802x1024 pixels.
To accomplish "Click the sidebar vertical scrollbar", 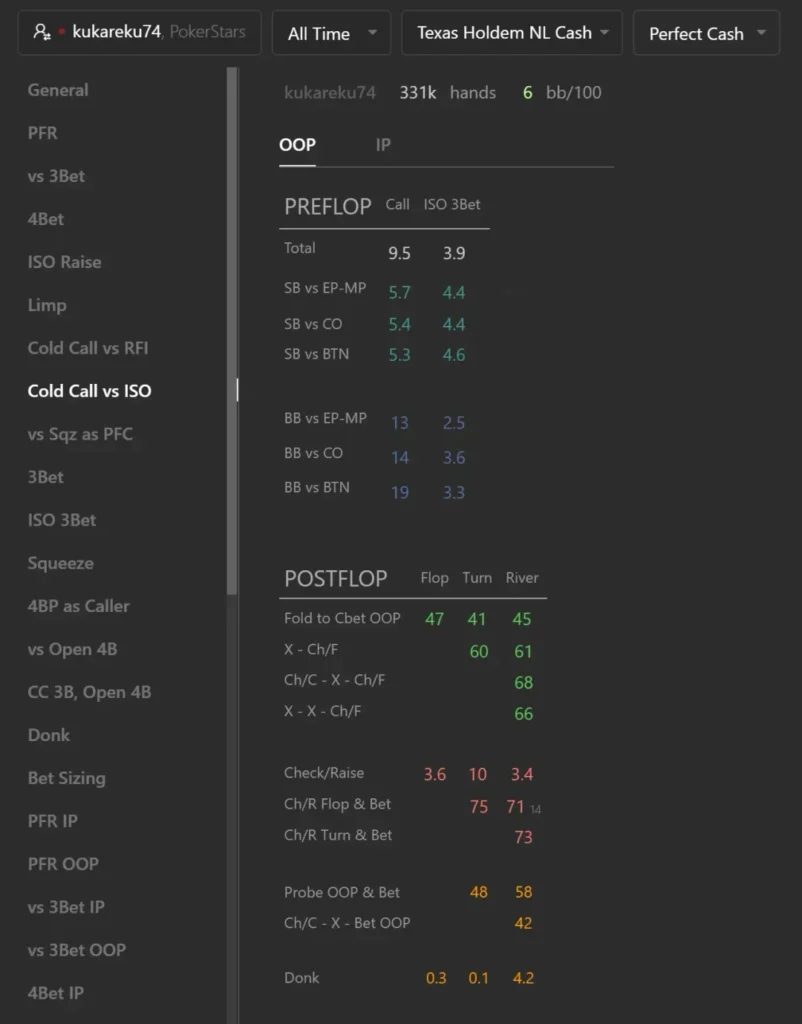I will coord(232,330).
